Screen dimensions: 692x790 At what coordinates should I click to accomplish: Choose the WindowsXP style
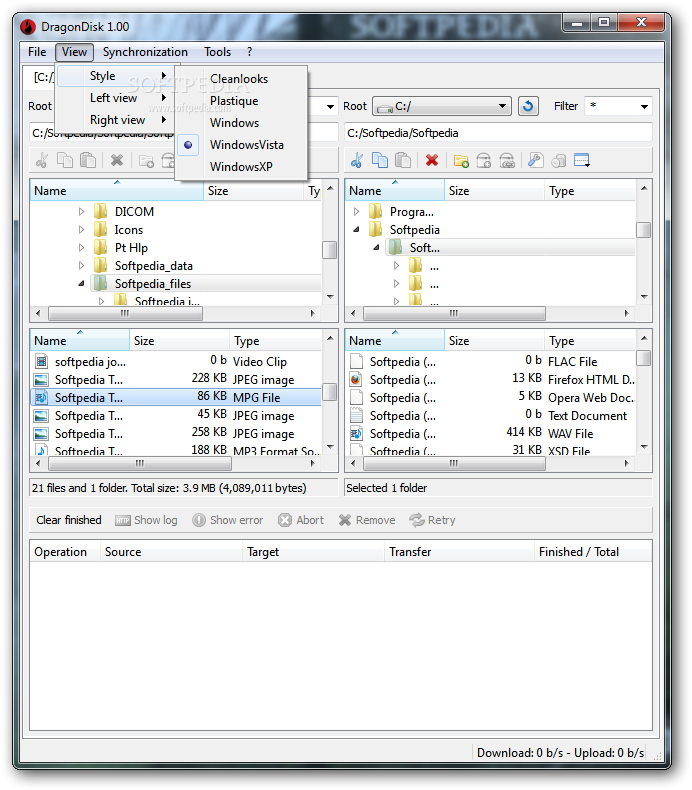coord(241,167)
